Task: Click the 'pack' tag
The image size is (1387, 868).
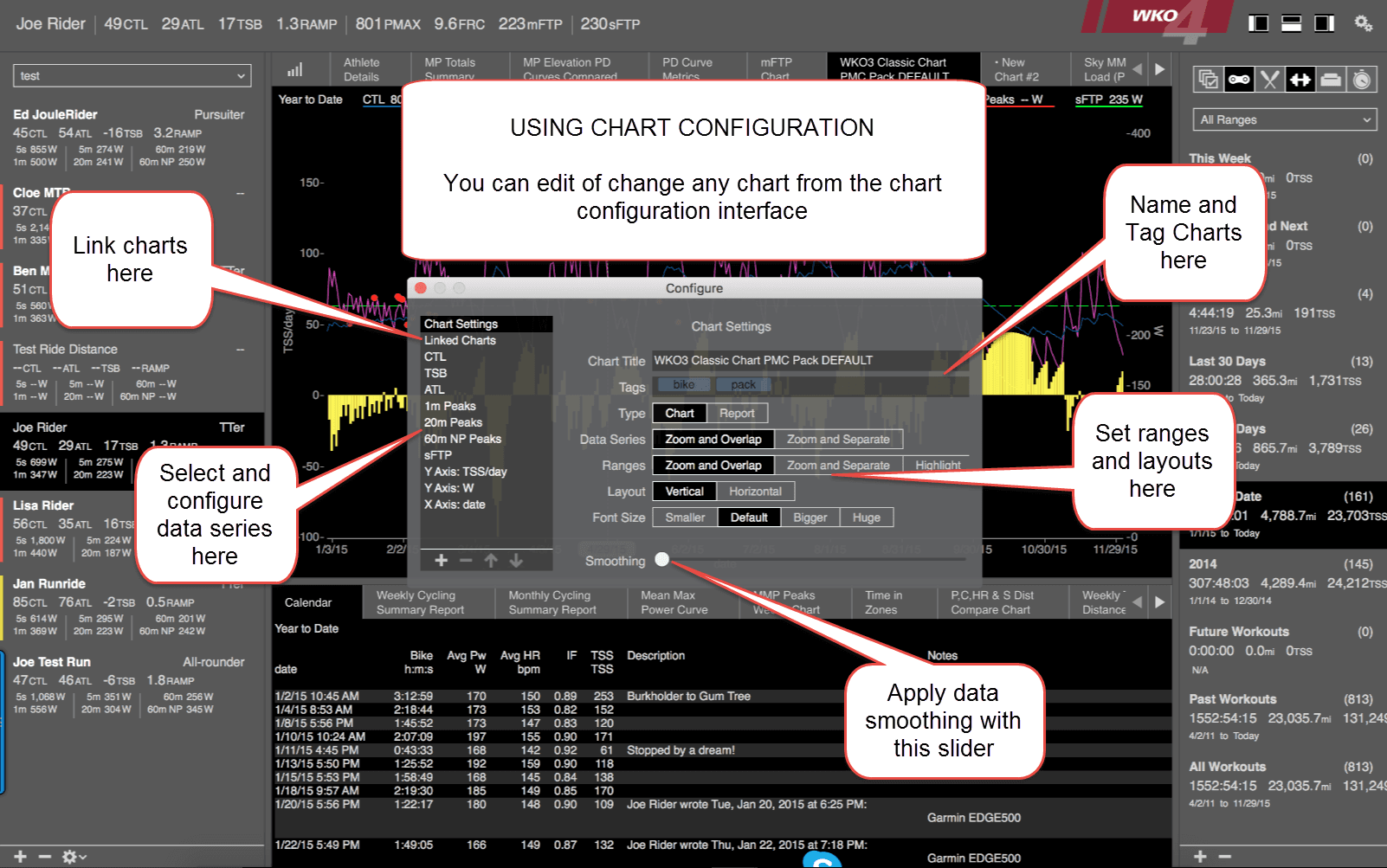Action: point(743,385)
